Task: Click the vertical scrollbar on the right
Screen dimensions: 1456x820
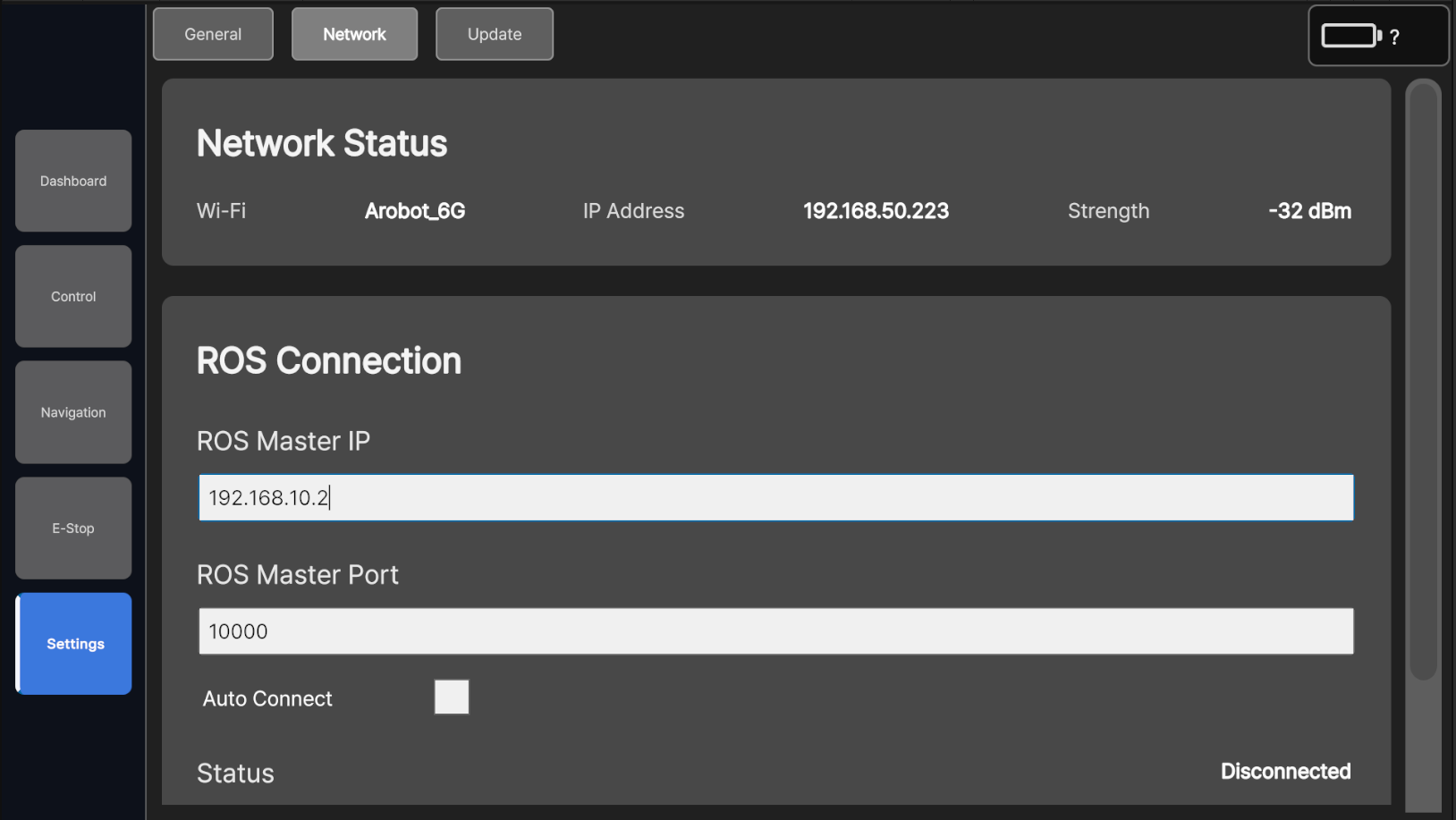Action: pyautogui.click(x=1423, y=380)
